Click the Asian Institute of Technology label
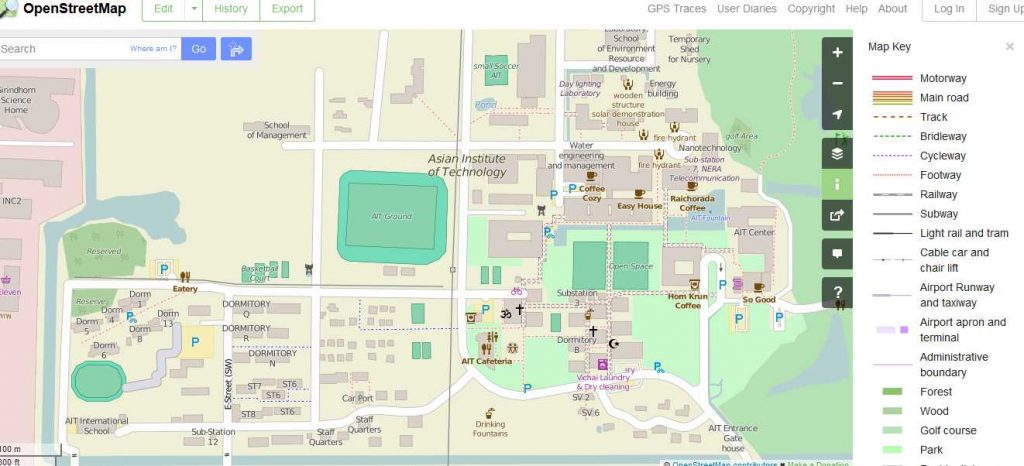Viewport: 1024px width, 466px height. pyautogui.click(x=467, y=166)
